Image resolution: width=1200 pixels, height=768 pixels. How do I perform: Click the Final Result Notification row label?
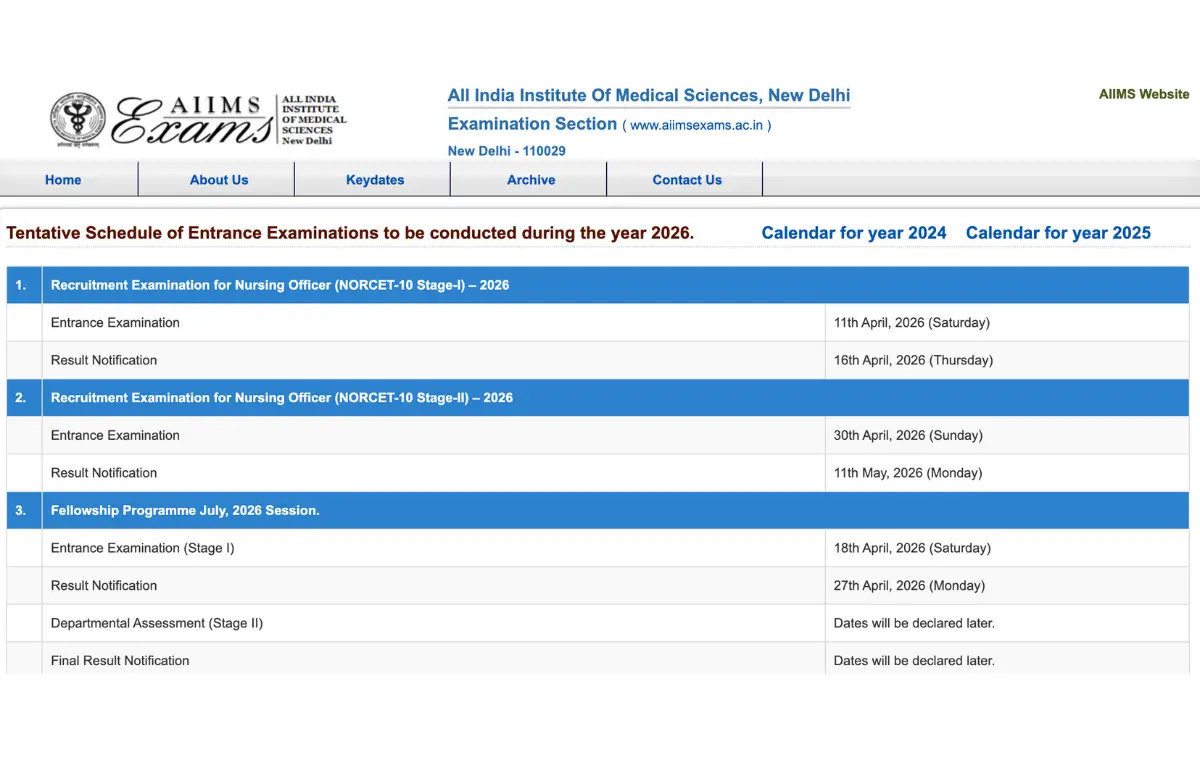120,661
